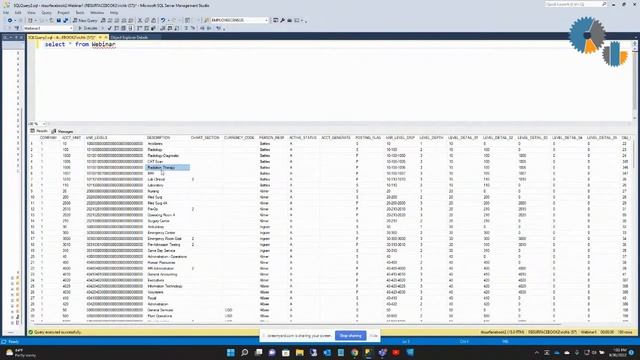
Task: Click the query editor vertical scrollbar
Action: click(635, 80)
